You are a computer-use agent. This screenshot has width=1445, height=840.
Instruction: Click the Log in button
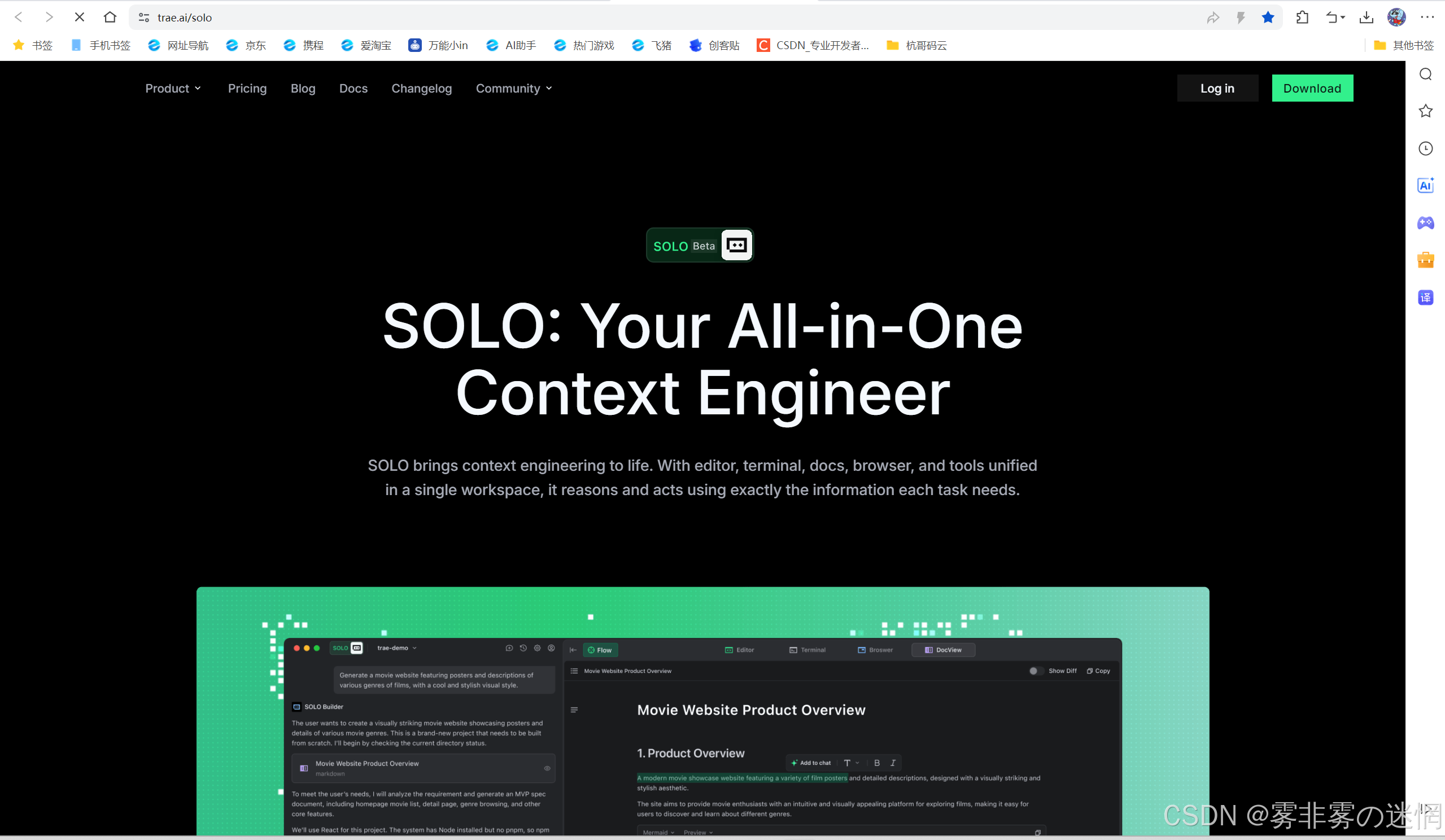[x=1217, y=88]
